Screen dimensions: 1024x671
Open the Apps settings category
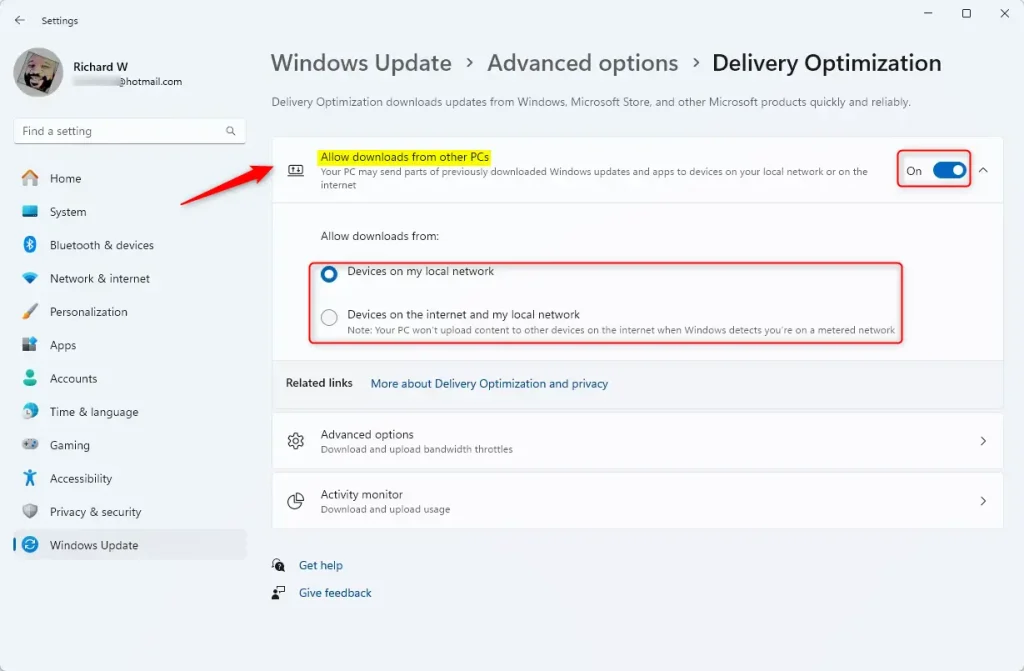click(x=129, y=345)
